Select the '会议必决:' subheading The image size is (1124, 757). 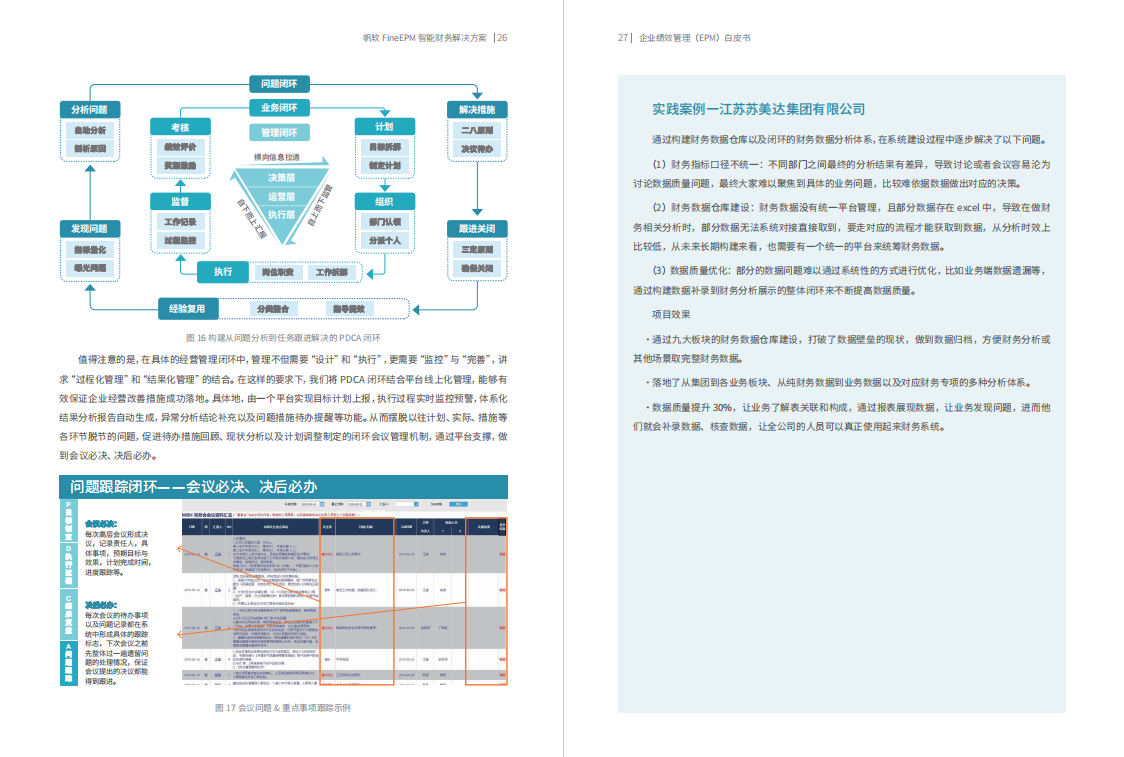coord(100,524)
